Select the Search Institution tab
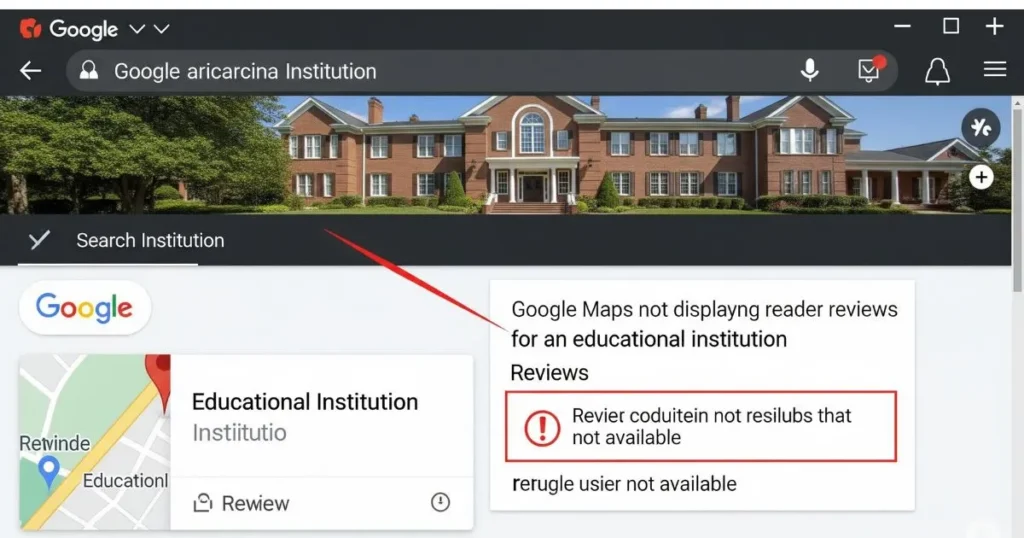 tap(150, 240)
